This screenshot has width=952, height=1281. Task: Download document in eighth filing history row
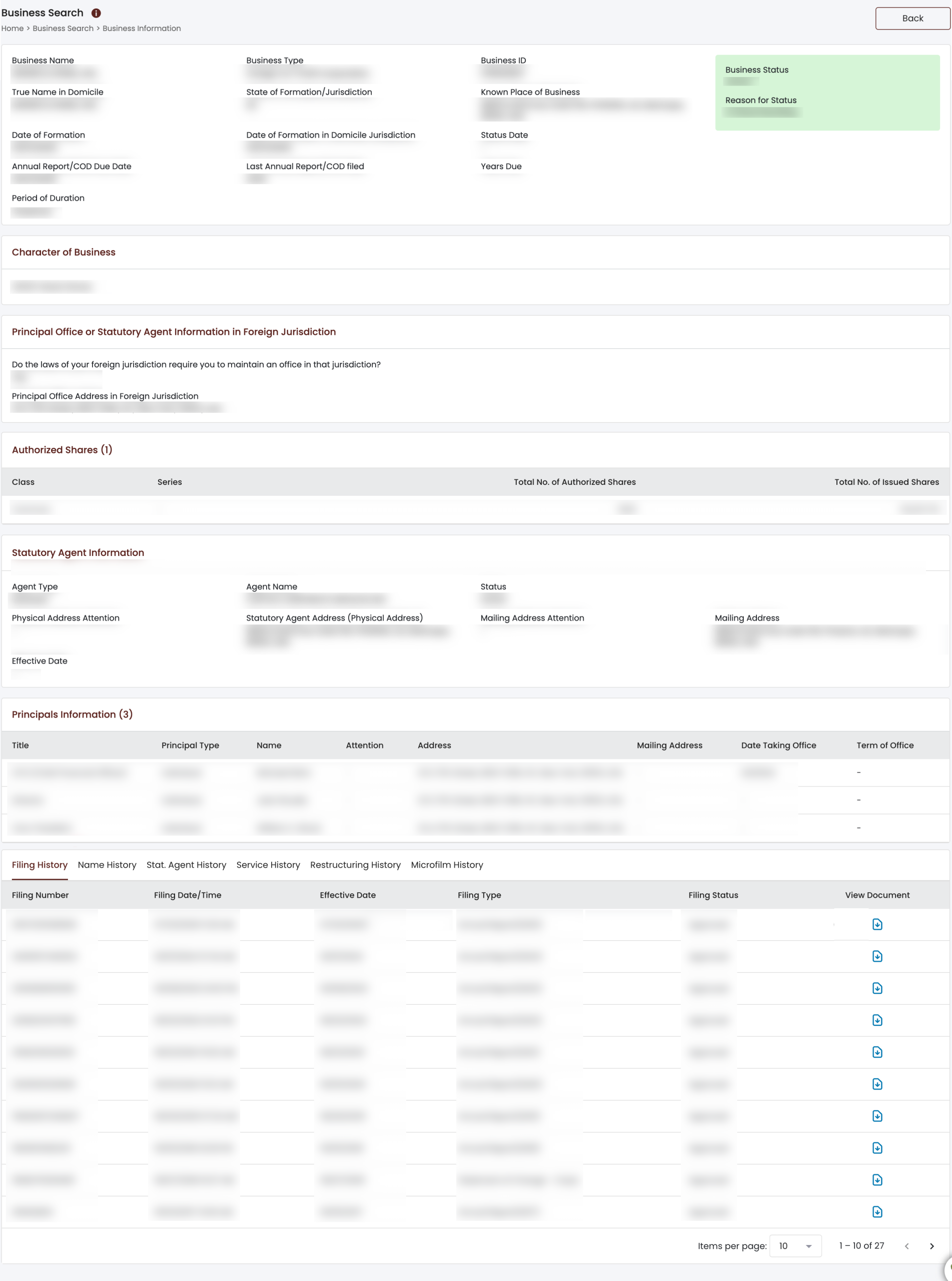click(x=877, y=1148)
